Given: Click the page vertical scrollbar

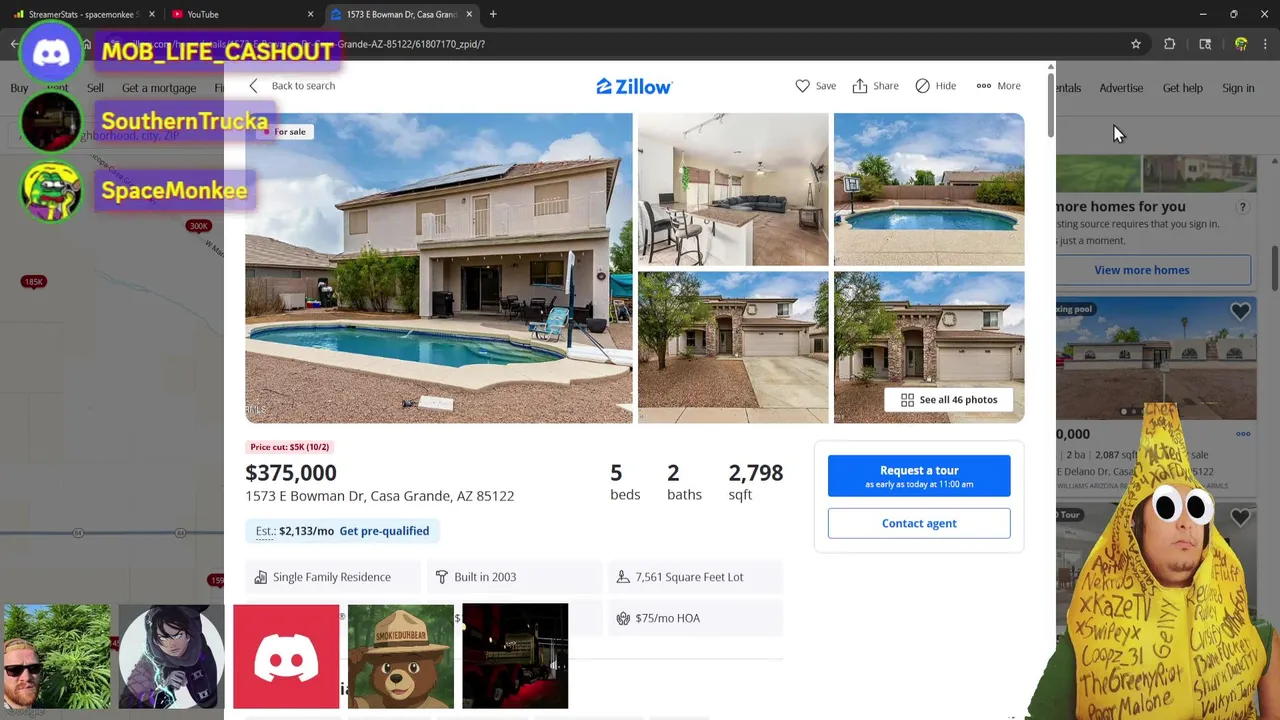Looking at the screenshot, I should click(x=1050, y=100).
